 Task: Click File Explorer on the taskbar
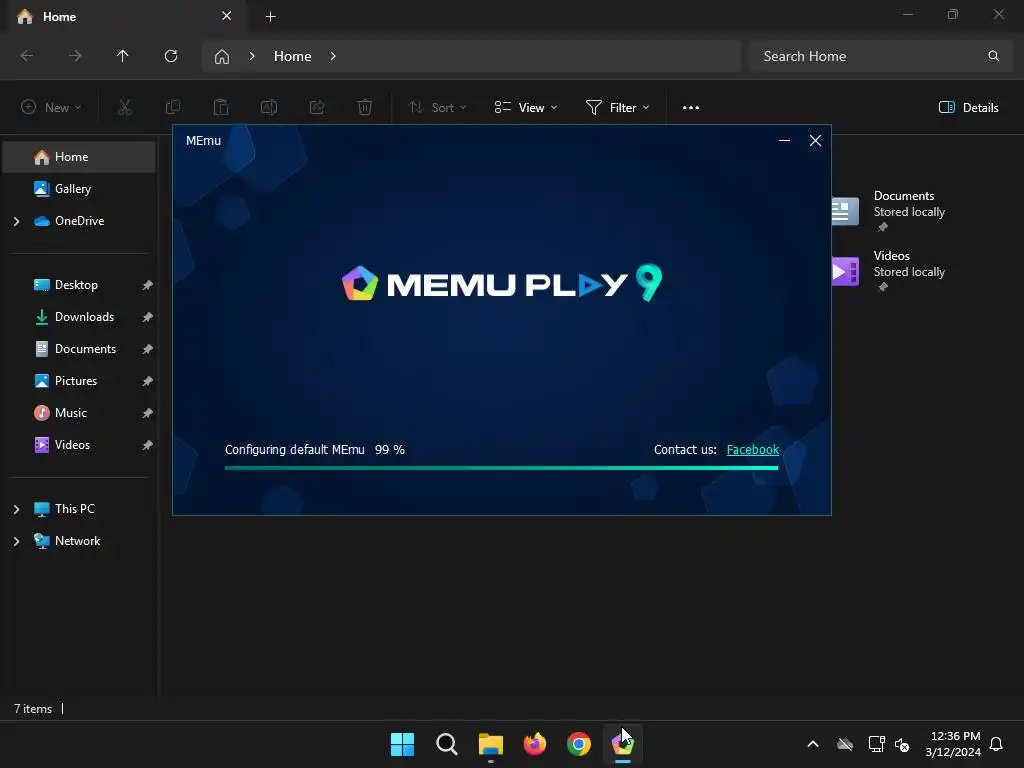(x=490, y=744)
